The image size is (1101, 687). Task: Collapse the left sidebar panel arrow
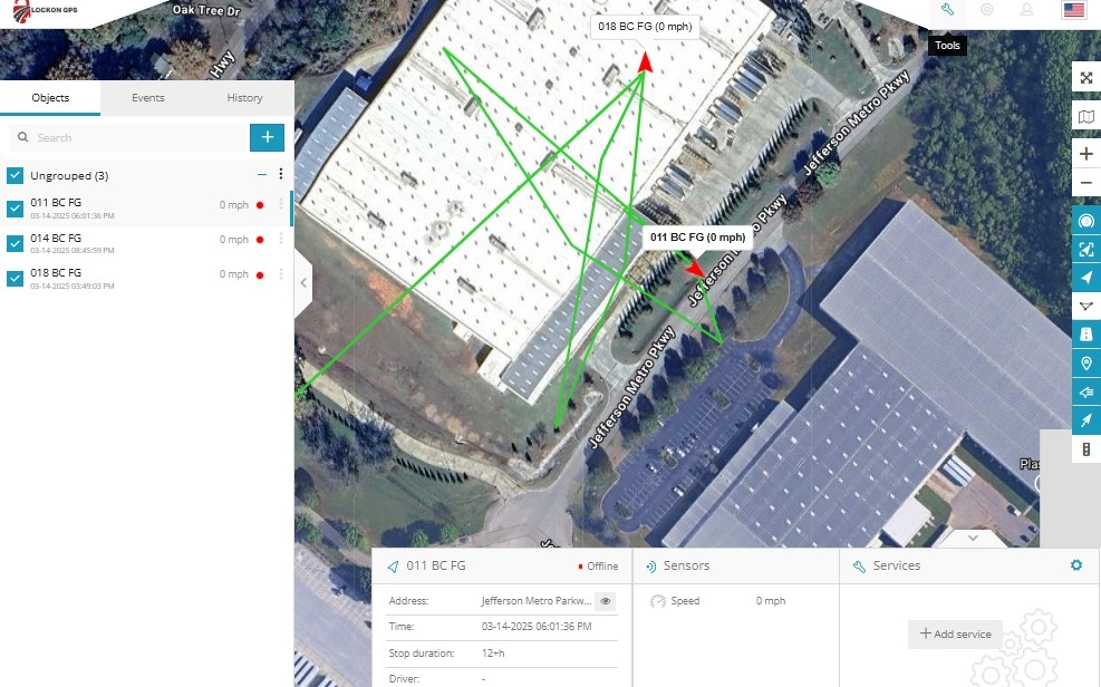(303, 283)
